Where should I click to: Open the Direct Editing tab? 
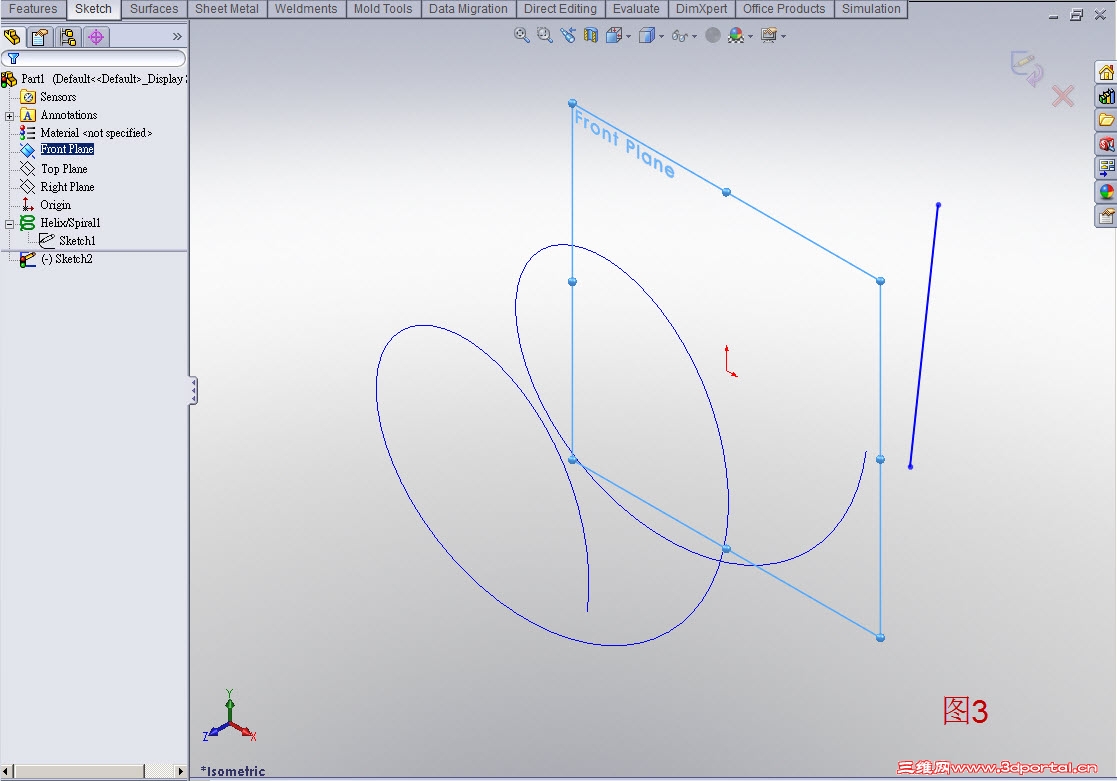[x=560, y=9]
